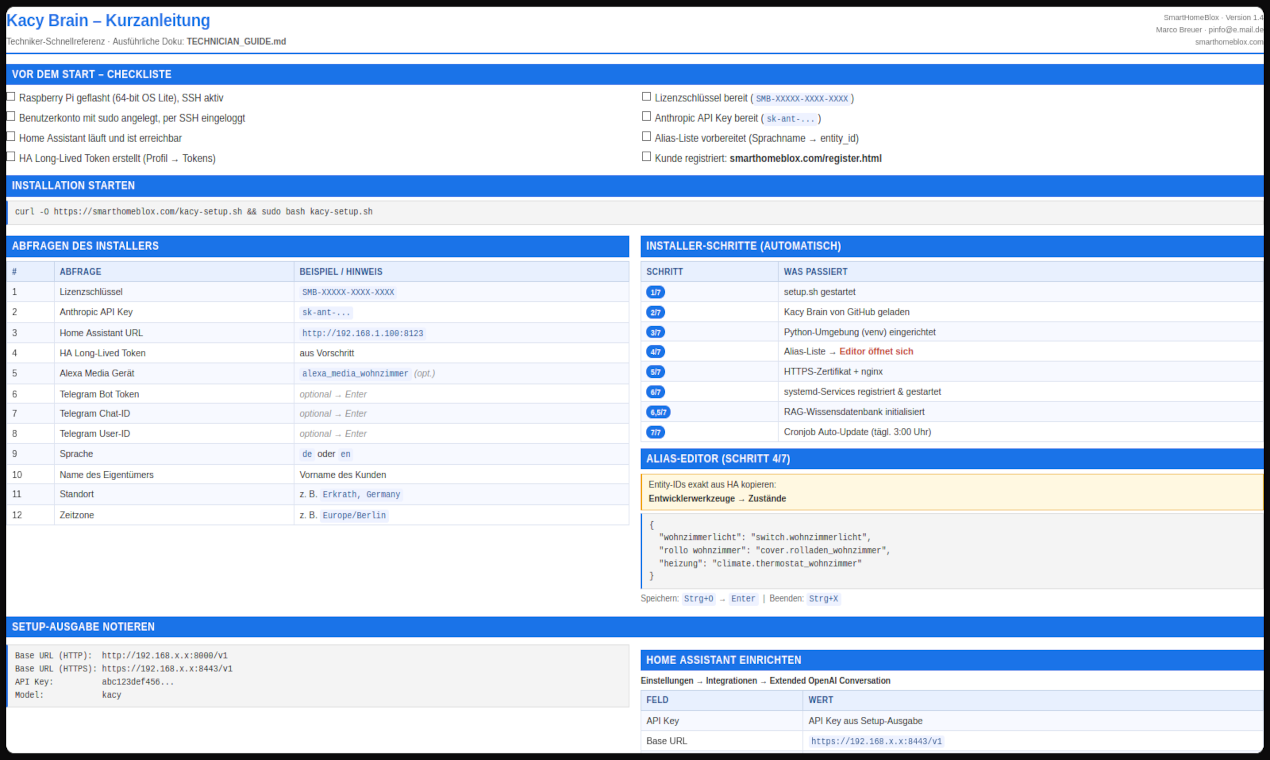The image size is (1270, 760).
Task: Click the 7/7 step badge
Action: pos(656,432)
